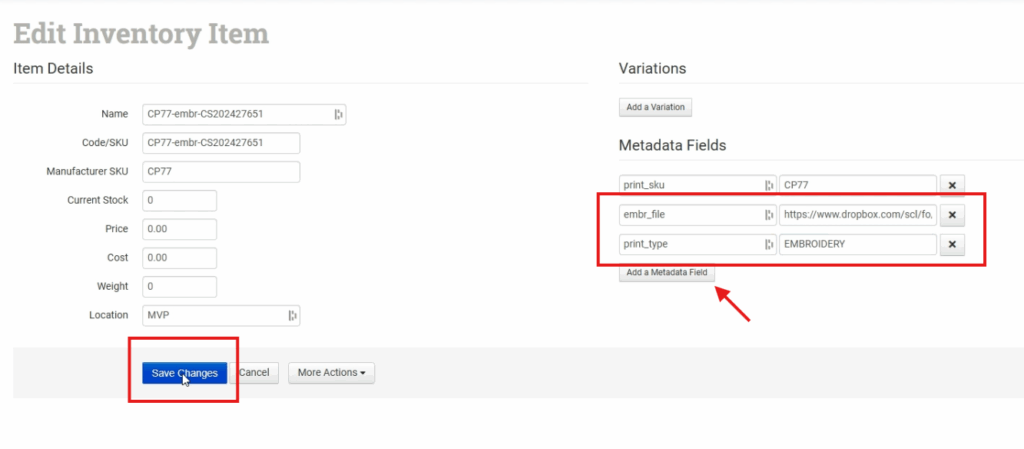Remove the print_sku metadata row
The height and width of the screenshot is (449, 1024).
(952, 185)
